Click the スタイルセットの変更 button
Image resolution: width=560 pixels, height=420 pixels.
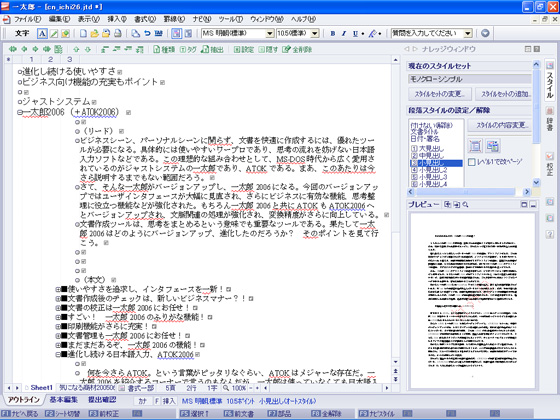440,94
